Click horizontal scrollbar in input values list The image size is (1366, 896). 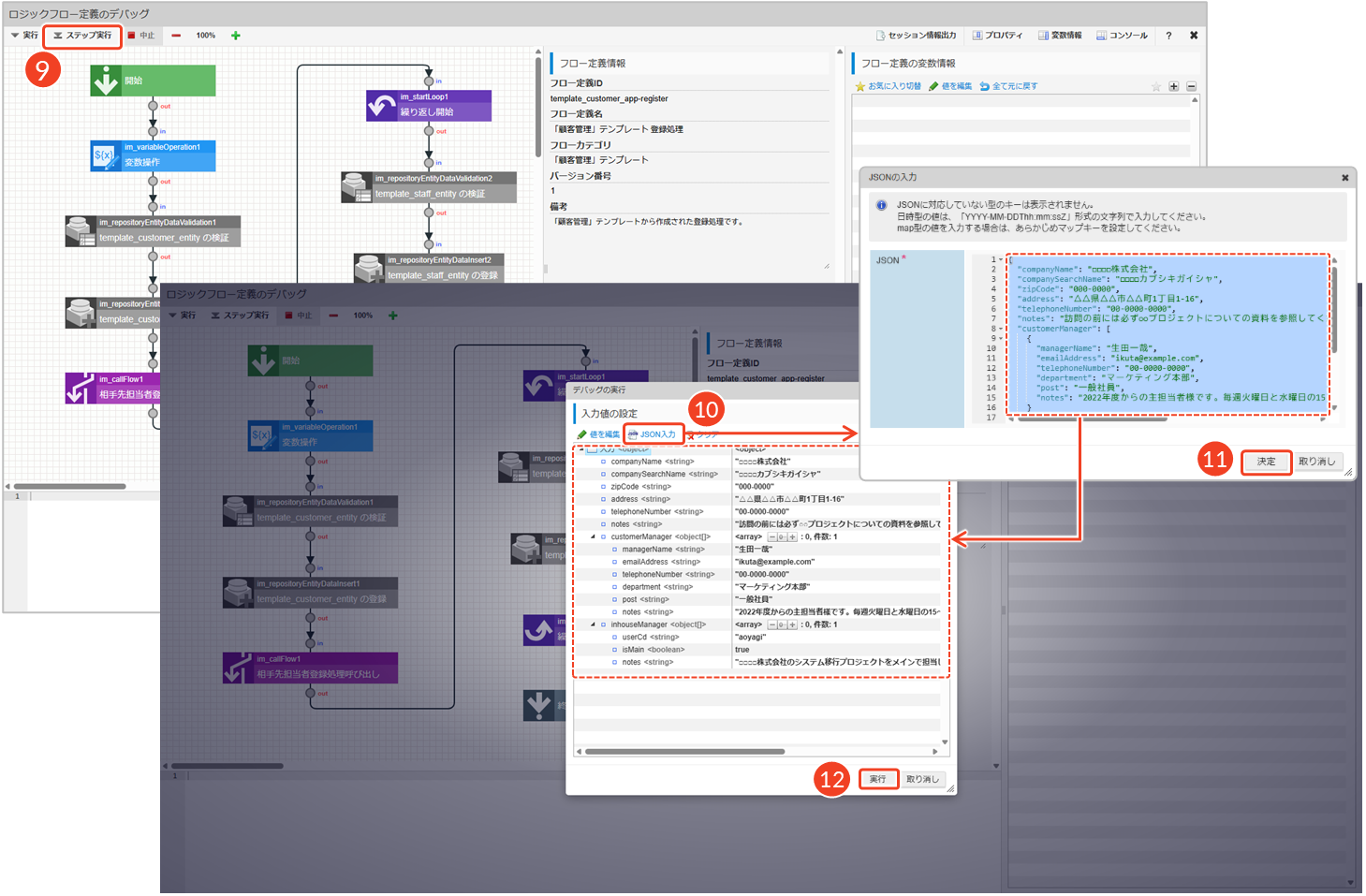pos(683,752)
